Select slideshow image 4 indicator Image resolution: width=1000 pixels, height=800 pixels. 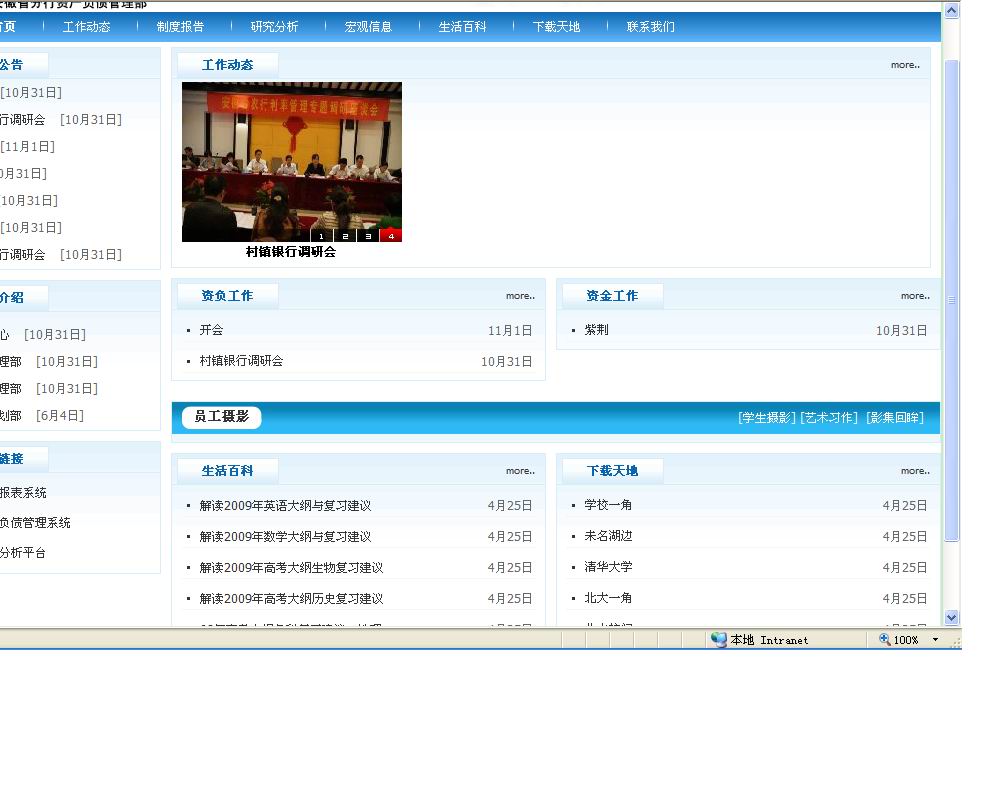(x=391, y=236)
